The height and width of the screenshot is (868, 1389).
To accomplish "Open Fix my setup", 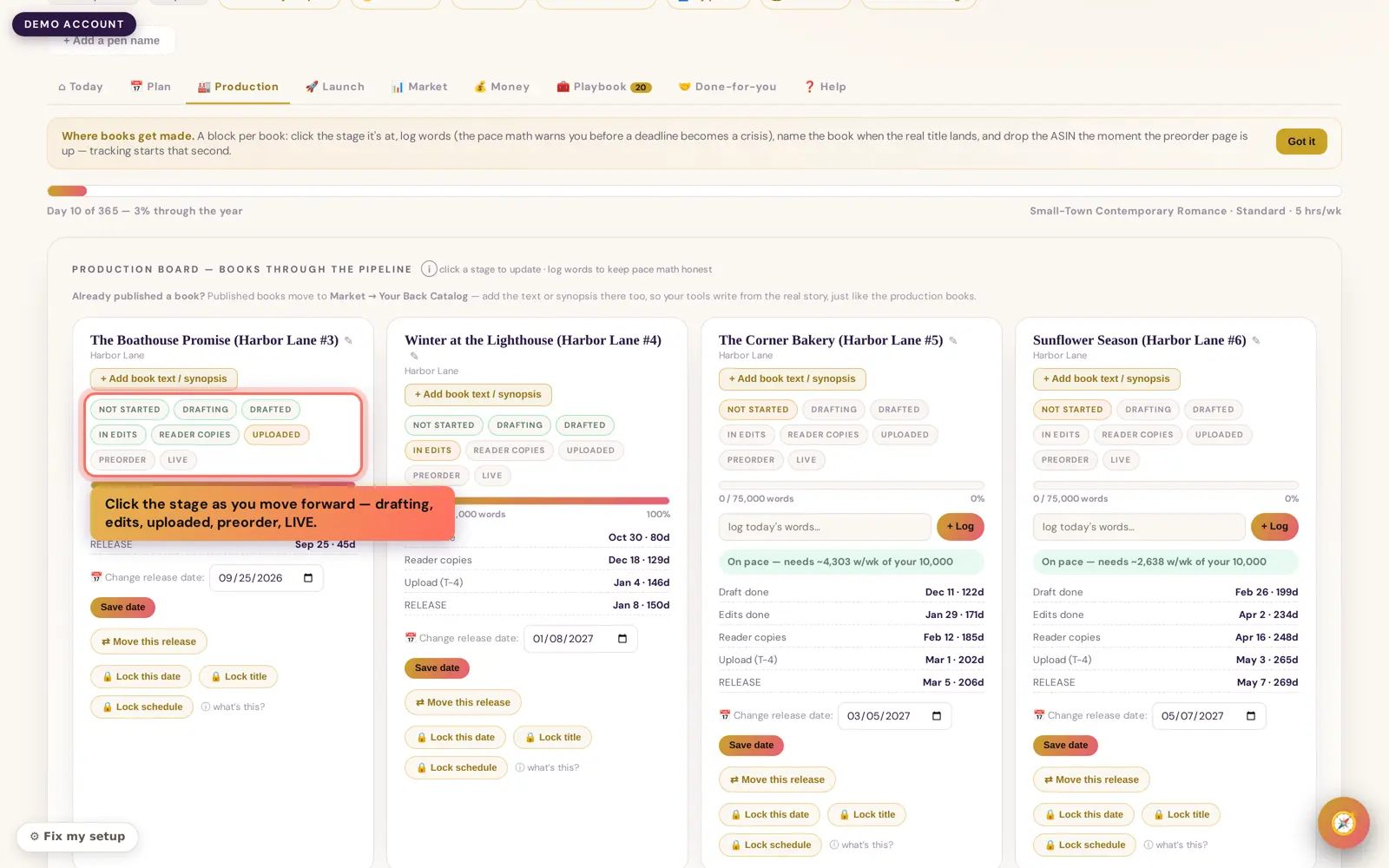I will point(77,837).
